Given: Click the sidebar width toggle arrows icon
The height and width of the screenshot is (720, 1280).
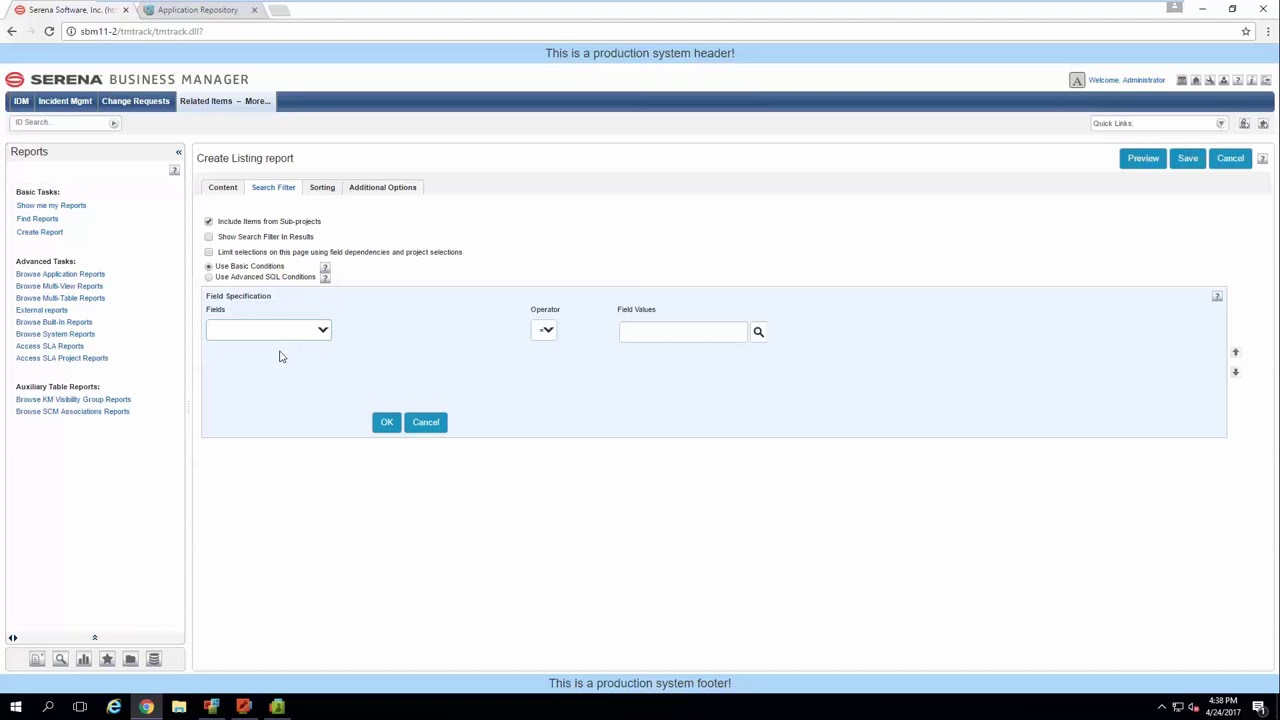Looking at the screenshot, I should coord(13,638).
